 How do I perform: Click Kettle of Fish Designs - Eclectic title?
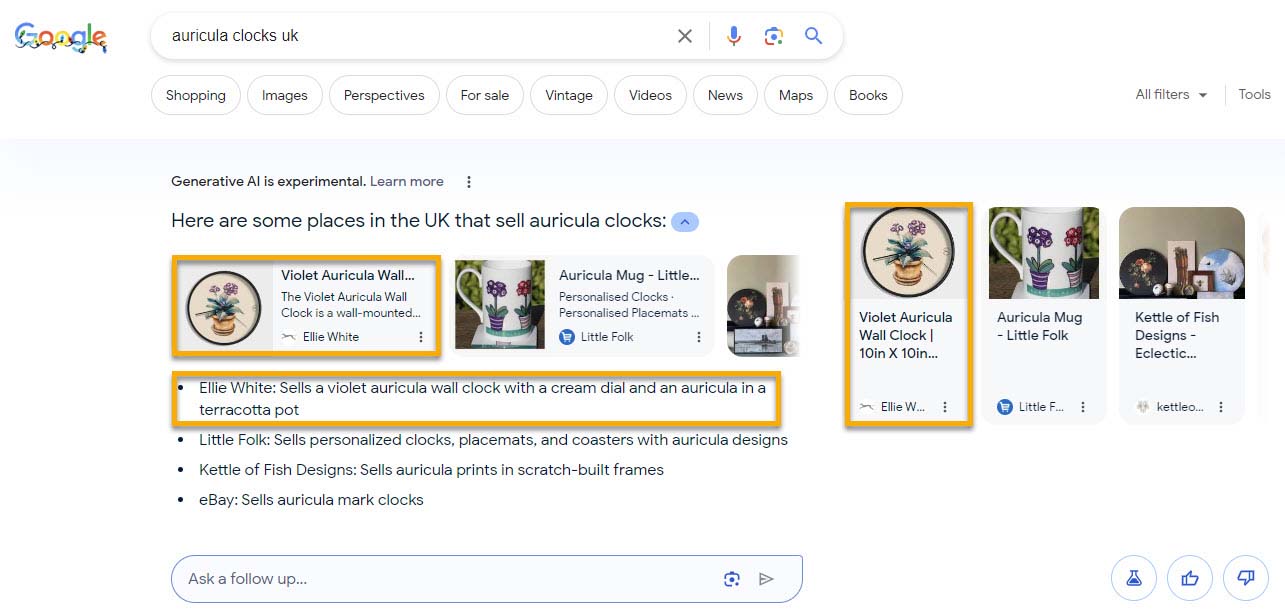pos(1177,335)
